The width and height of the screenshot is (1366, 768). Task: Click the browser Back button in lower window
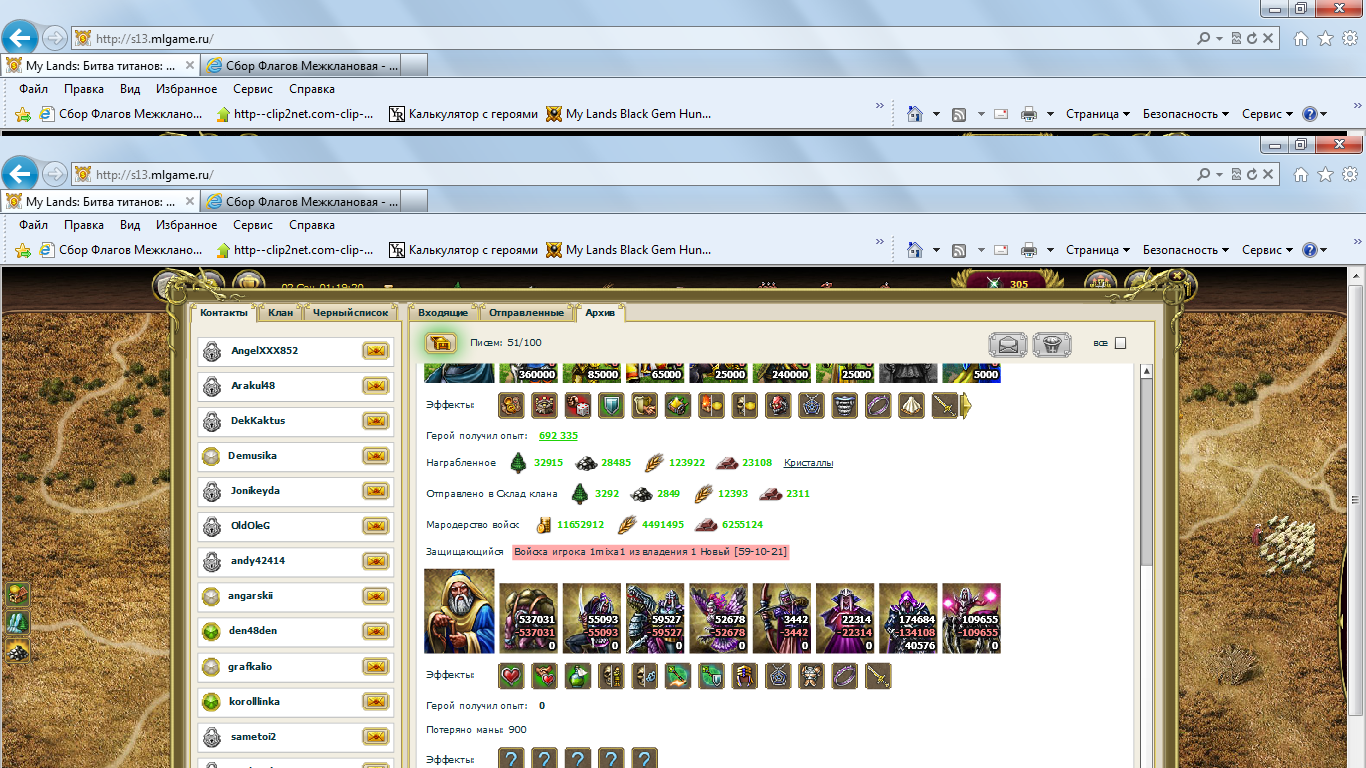click(20, 175)
